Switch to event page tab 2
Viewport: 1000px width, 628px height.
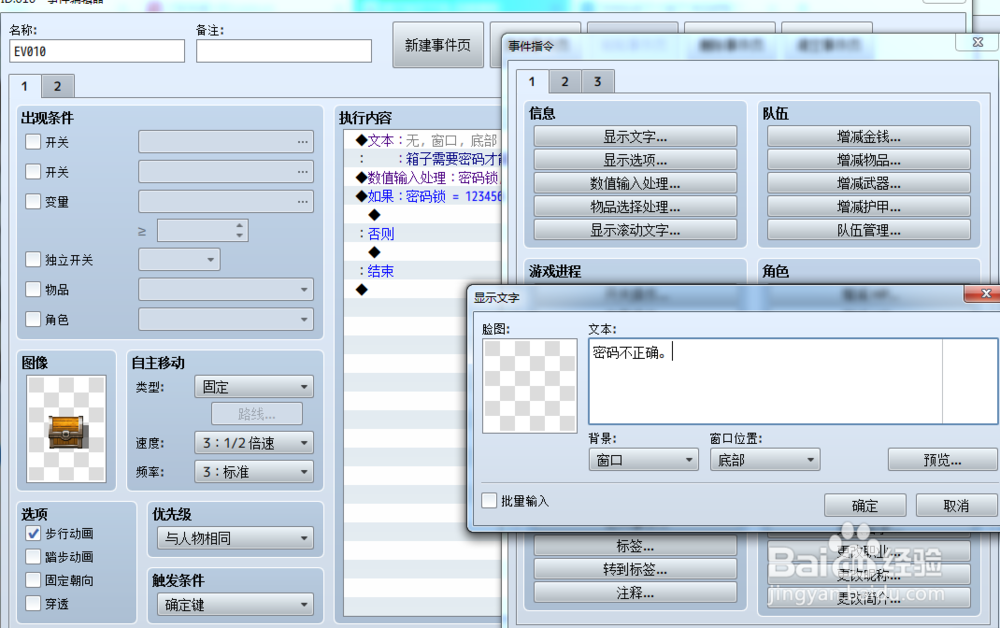tap(57, 86)
